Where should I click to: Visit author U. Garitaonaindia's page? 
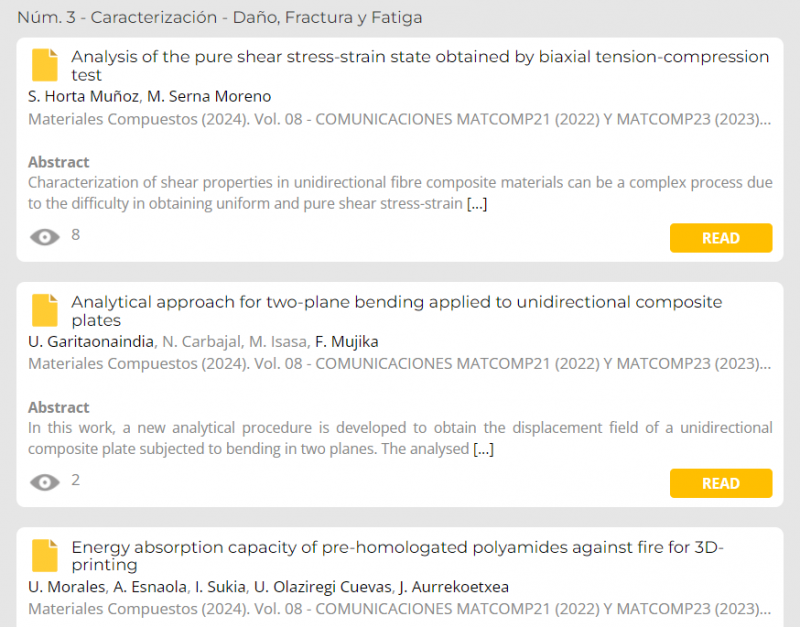[x=91, y=341]
